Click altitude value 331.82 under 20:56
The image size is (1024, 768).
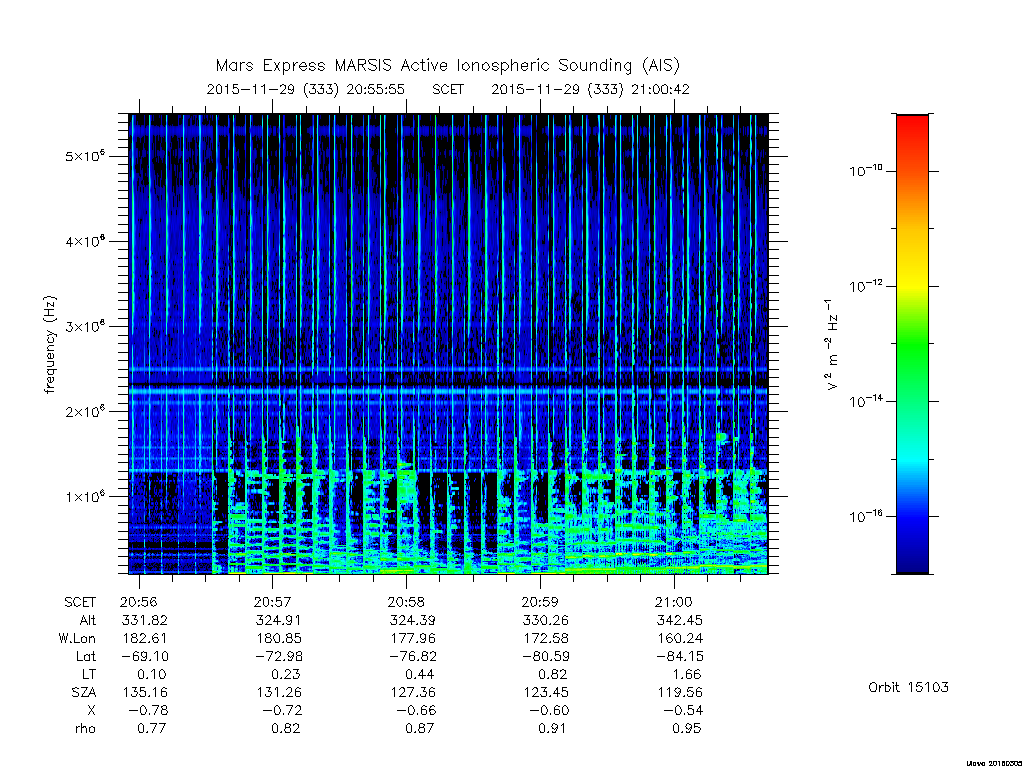coord(144,620)
